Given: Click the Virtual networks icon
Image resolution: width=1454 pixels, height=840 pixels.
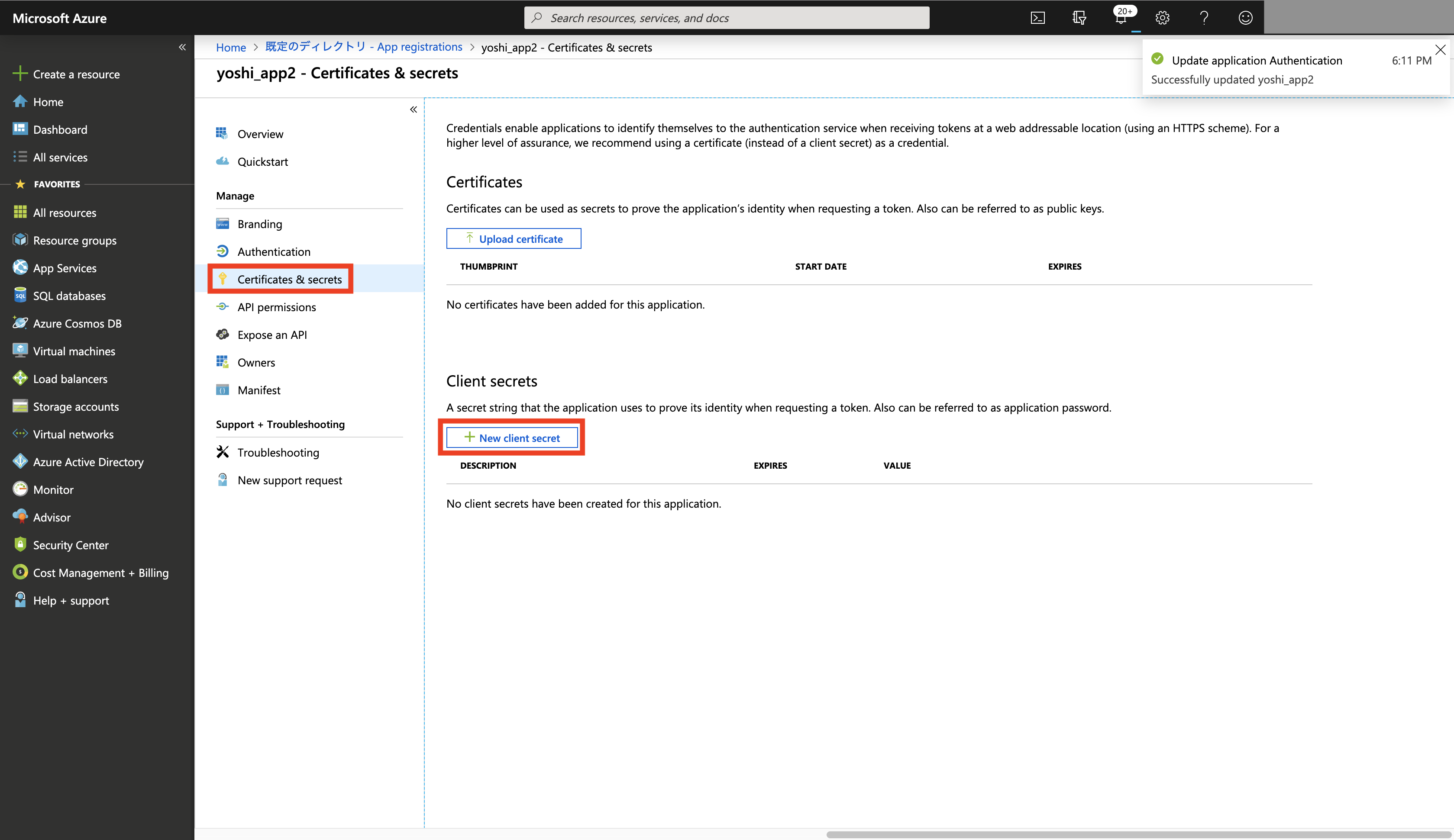Looking at the screenshot, I should 20,434.
